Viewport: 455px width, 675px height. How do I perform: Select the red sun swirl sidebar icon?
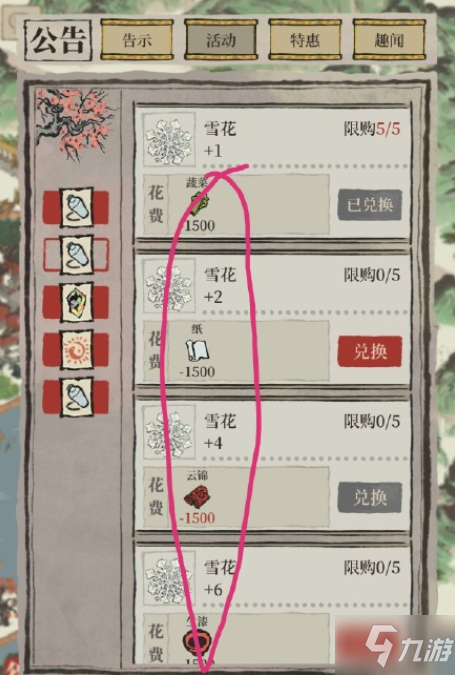pyautogui.click(x=77, y=349)
